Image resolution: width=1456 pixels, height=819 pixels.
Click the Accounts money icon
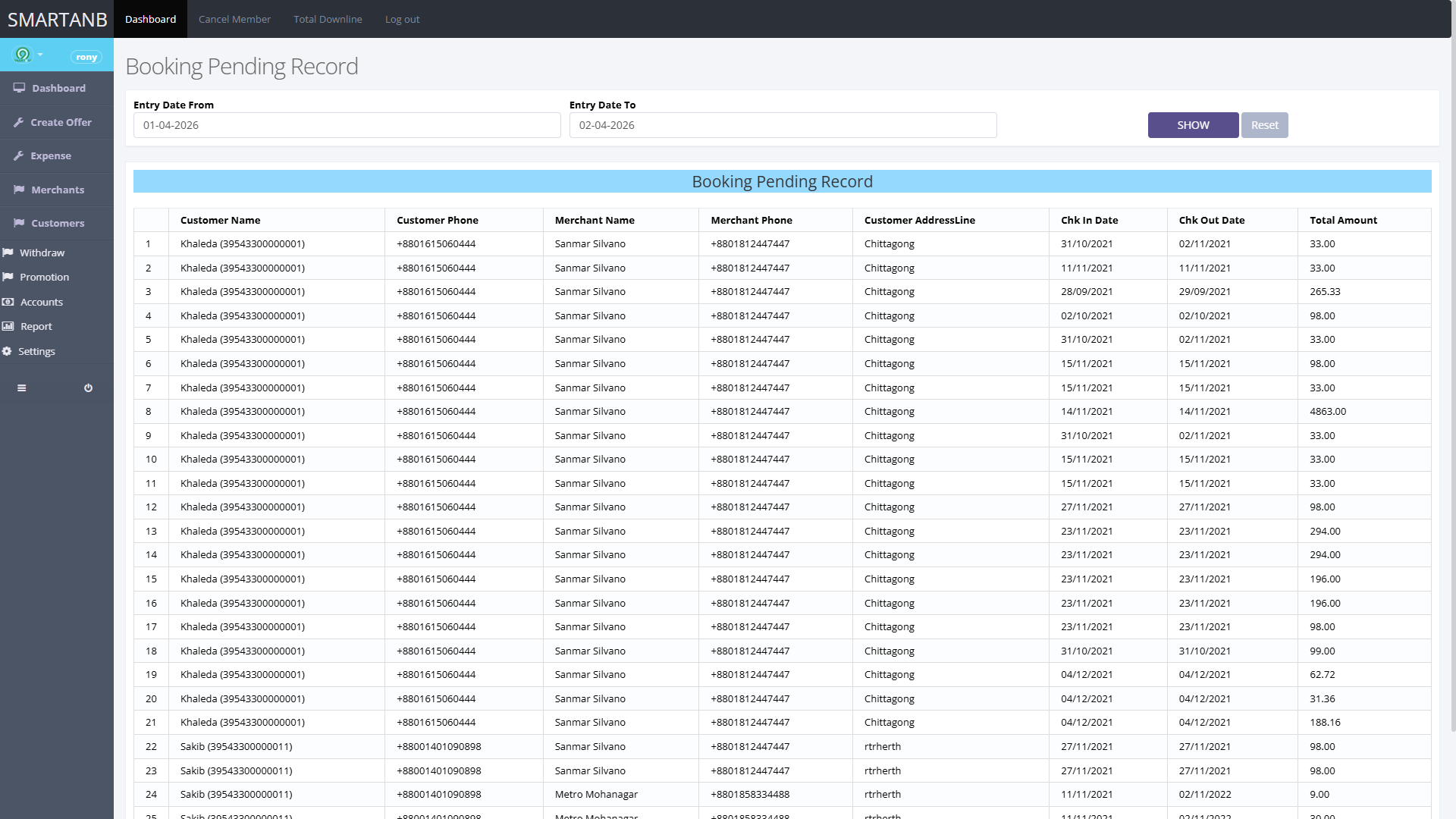(8, 303)
